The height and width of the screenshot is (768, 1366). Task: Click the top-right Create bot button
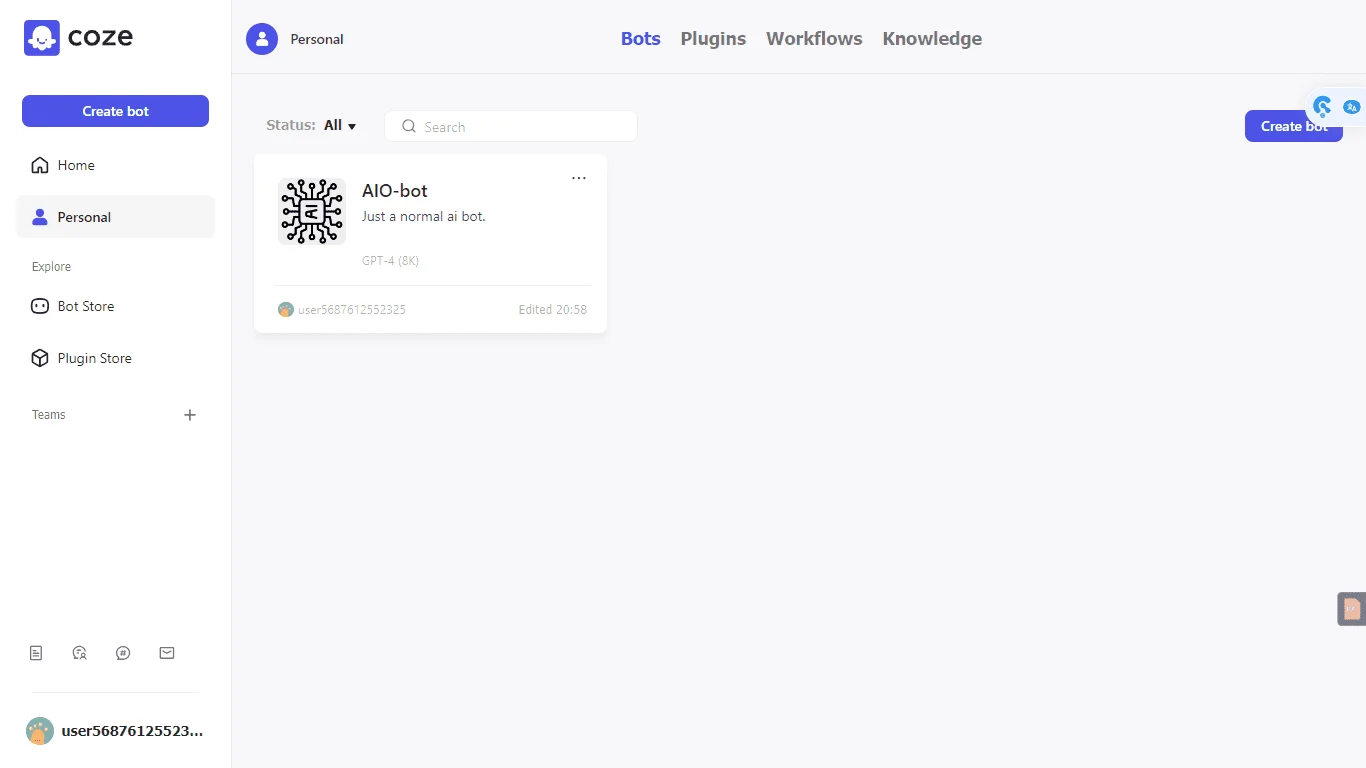(1294, 126)
